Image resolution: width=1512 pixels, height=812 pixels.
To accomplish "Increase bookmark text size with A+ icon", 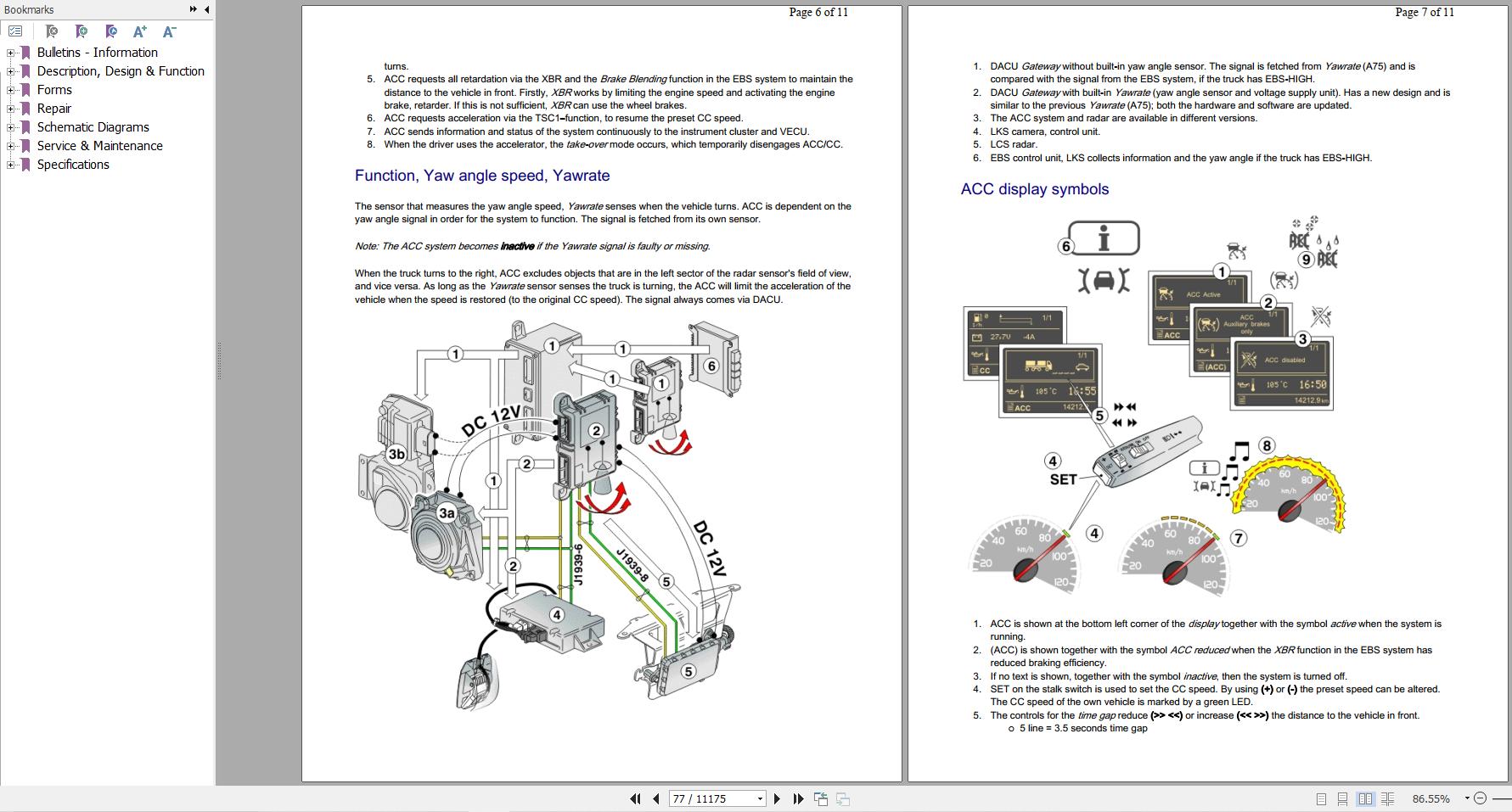I will tap(138, 31).
